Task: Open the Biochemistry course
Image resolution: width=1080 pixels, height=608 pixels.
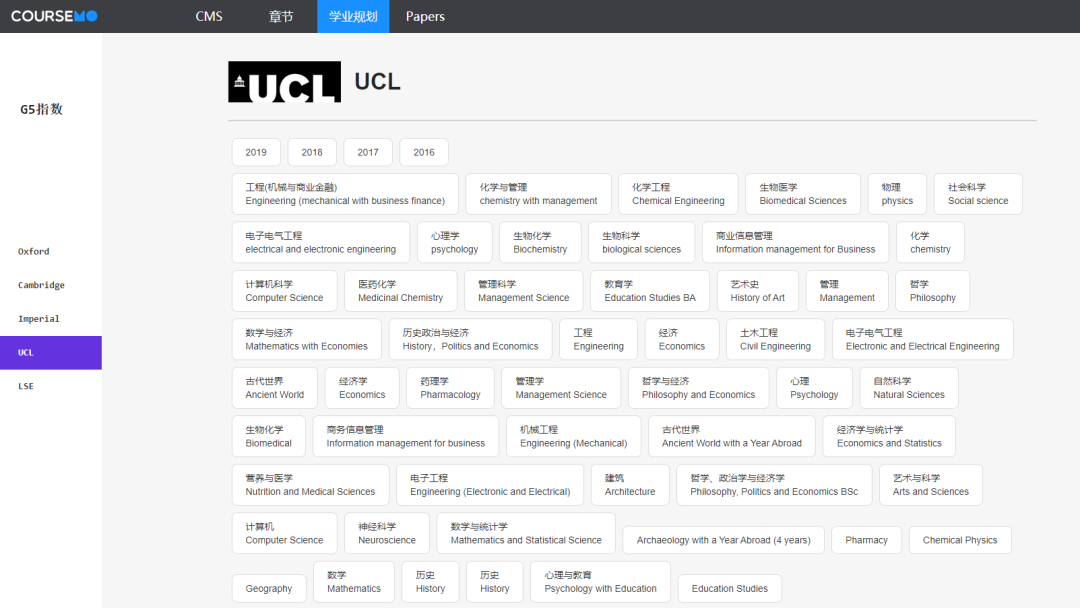Action: coord(540,242)
